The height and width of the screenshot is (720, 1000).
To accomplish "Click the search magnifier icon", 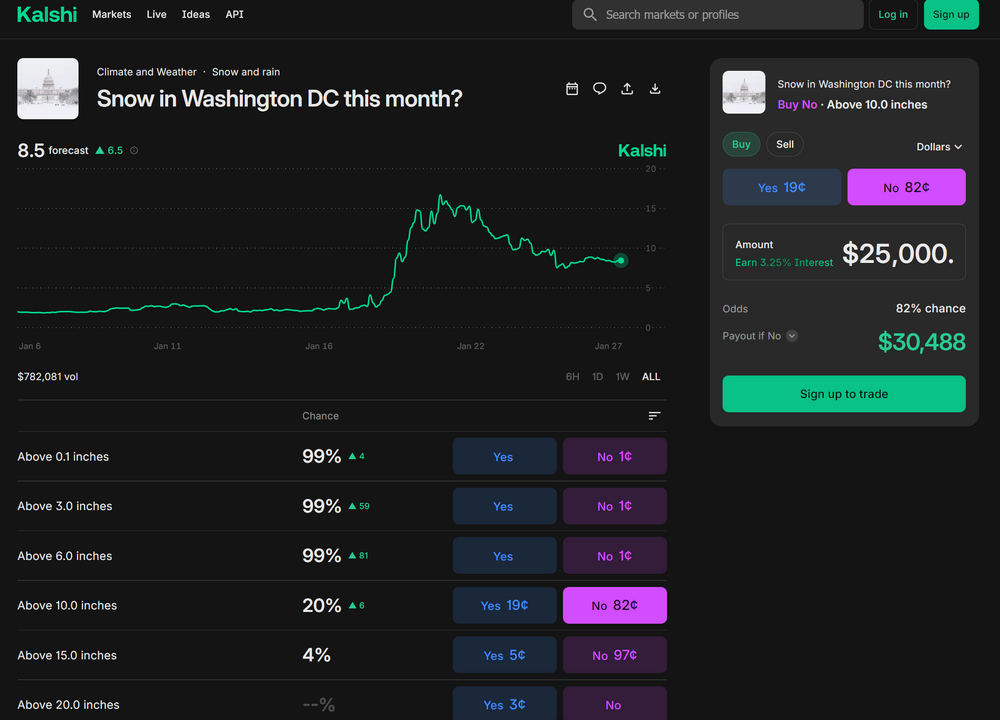I will (x=590, y=15).
